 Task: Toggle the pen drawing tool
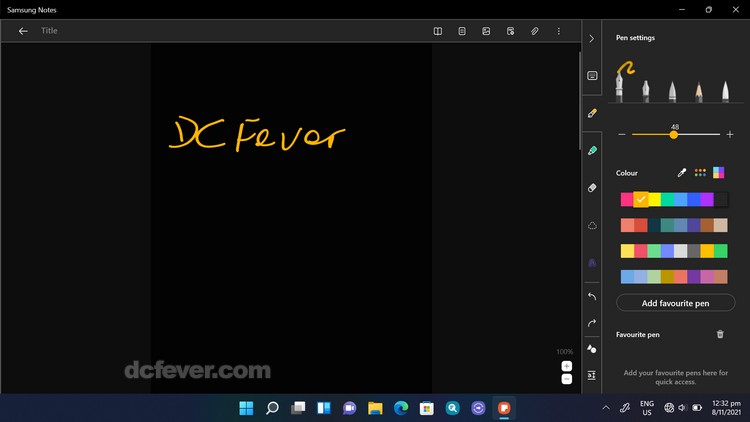coord(592,114)
